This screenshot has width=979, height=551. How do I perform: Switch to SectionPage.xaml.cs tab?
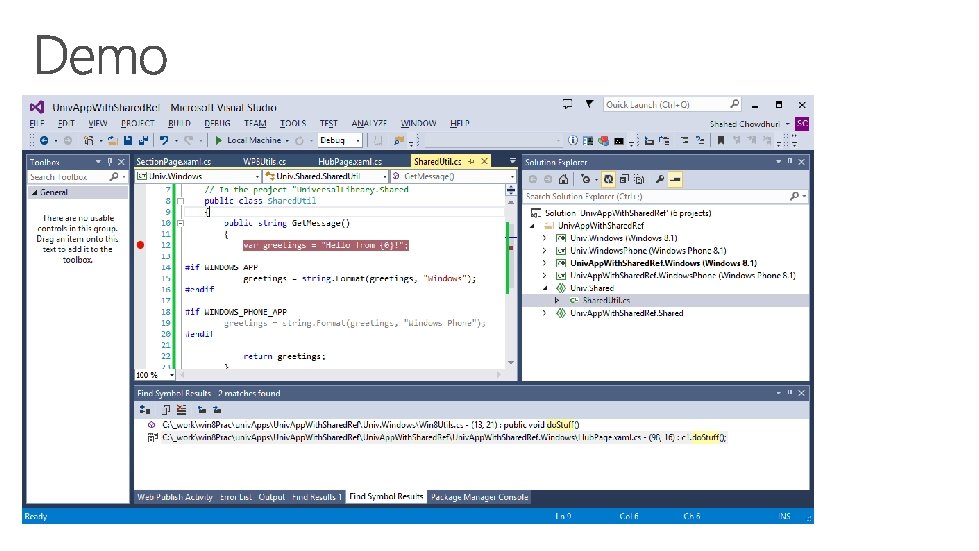click(x=174, y=162)
